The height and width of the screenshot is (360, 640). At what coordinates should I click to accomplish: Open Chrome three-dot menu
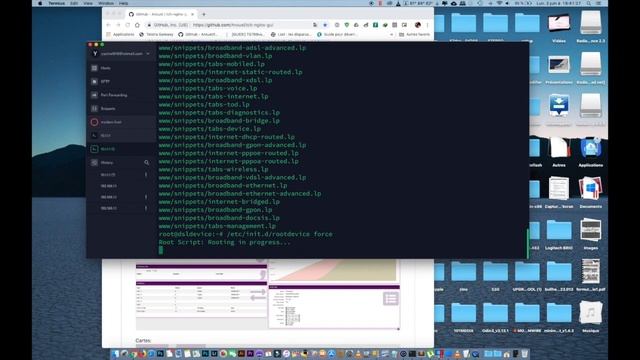(428, 25)
